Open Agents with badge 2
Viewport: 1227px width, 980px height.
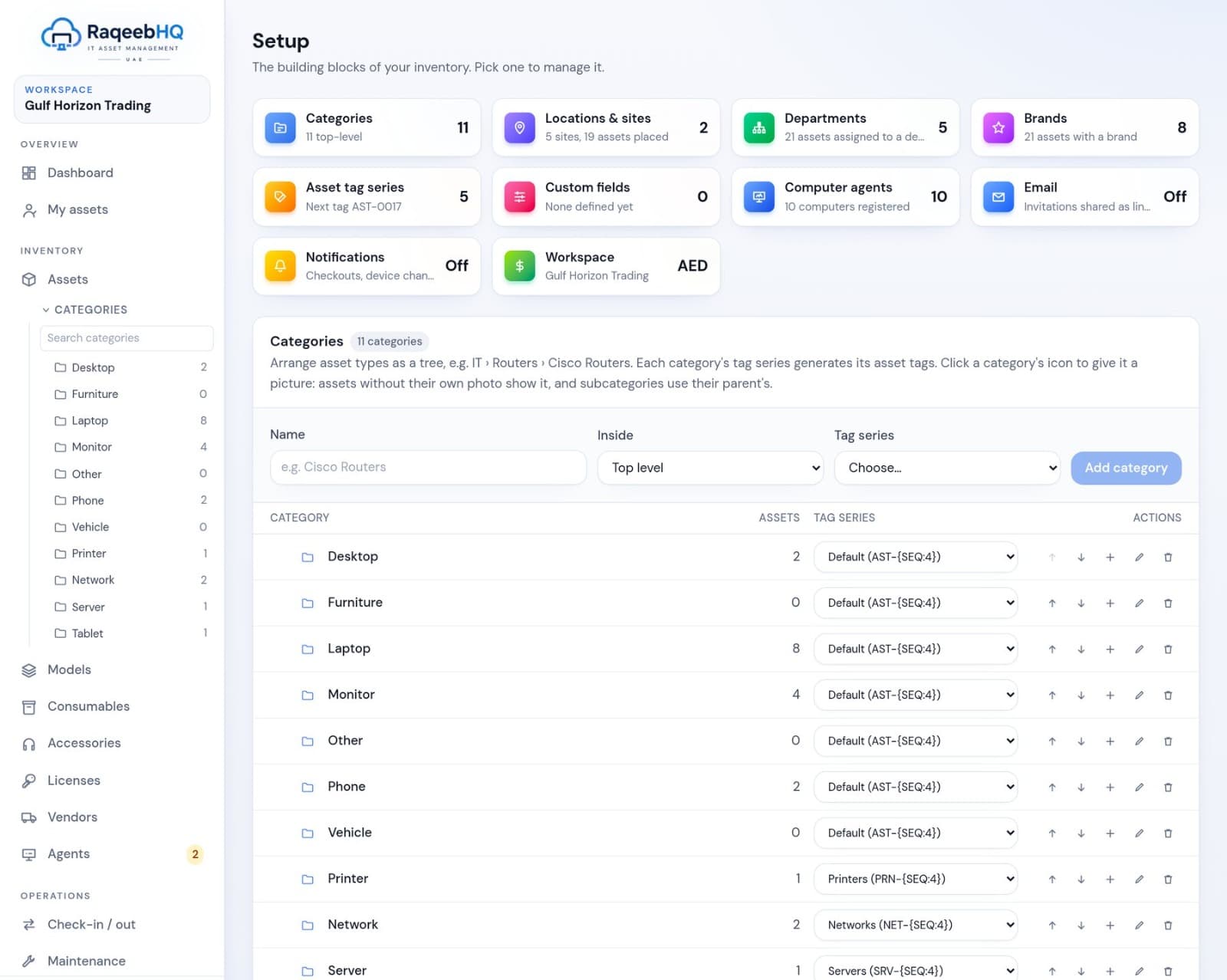tap(112, 854)
